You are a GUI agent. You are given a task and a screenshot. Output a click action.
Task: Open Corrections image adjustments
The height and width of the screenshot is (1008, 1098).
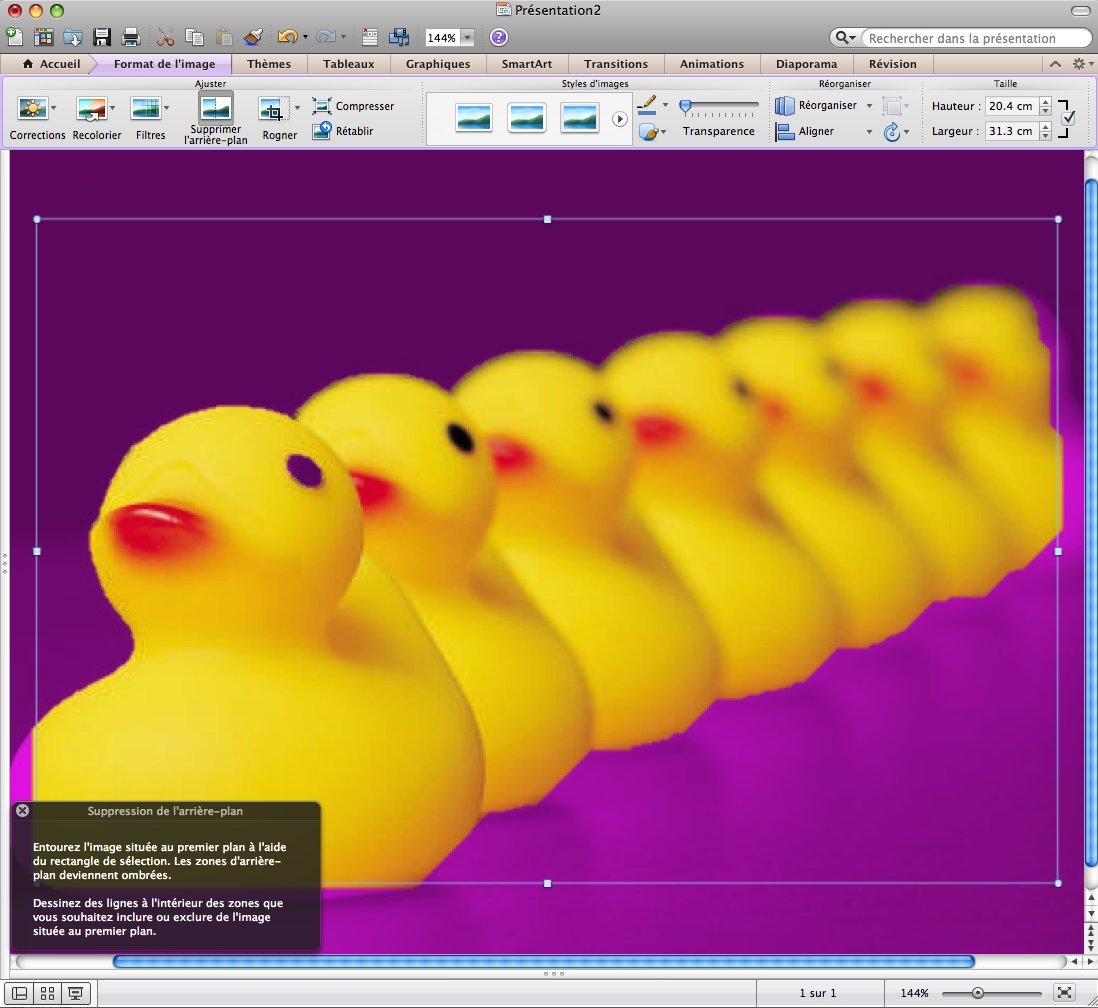[x=32, y=109]
